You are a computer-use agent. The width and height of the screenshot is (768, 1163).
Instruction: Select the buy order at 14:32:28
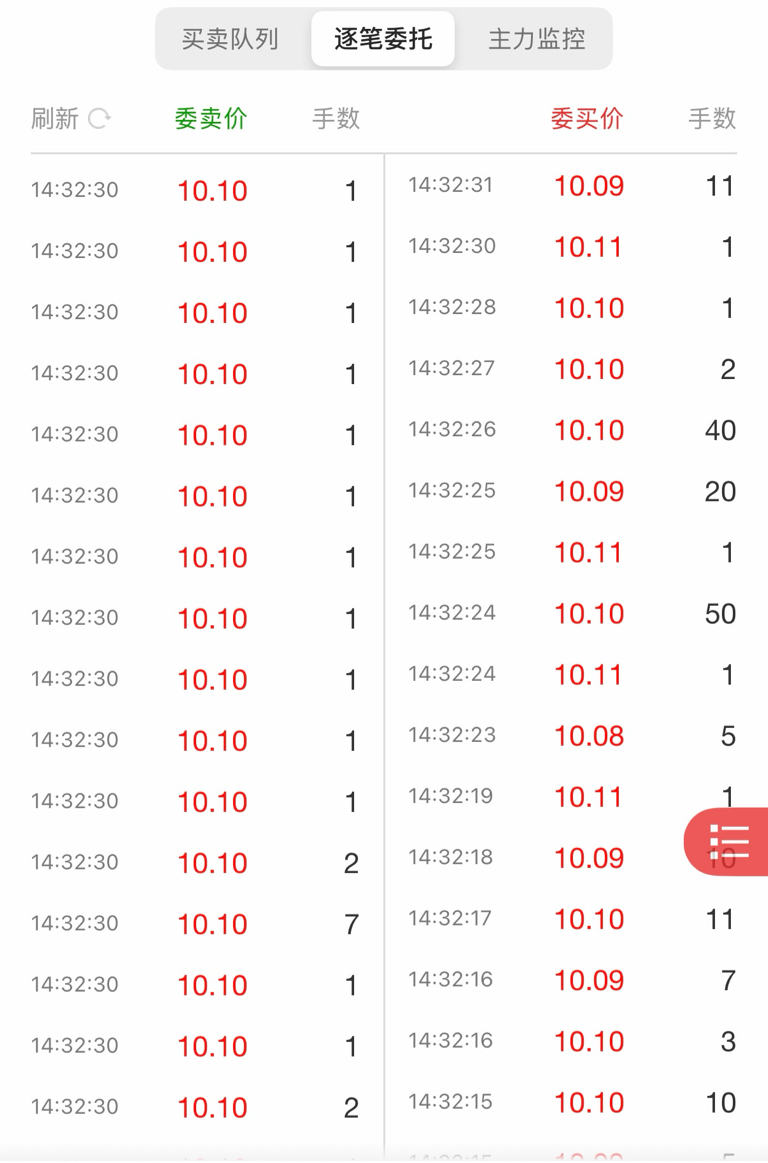tap(571, 308)
